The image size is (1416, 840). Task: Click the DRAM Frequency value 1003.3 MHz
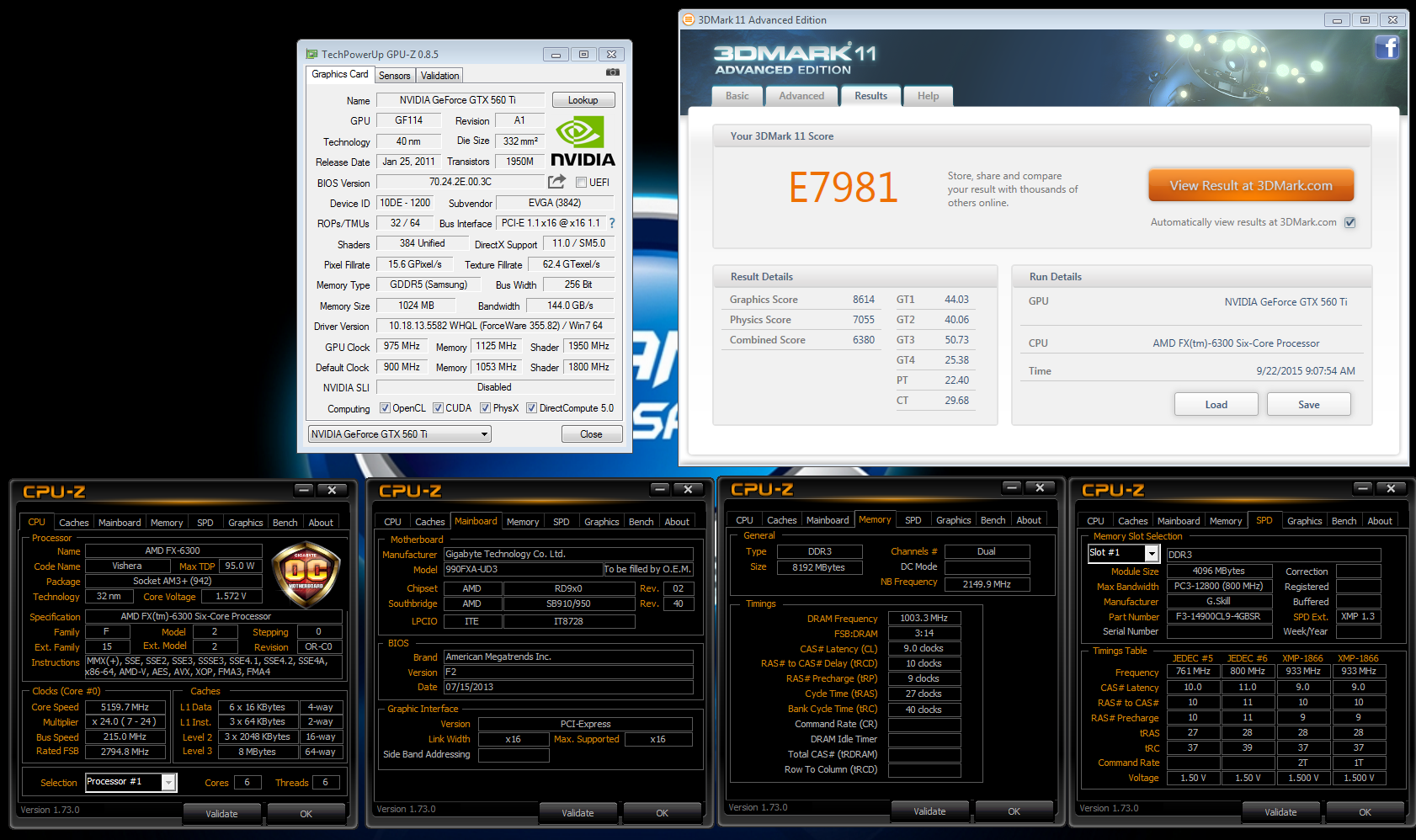tap(924, 618)
